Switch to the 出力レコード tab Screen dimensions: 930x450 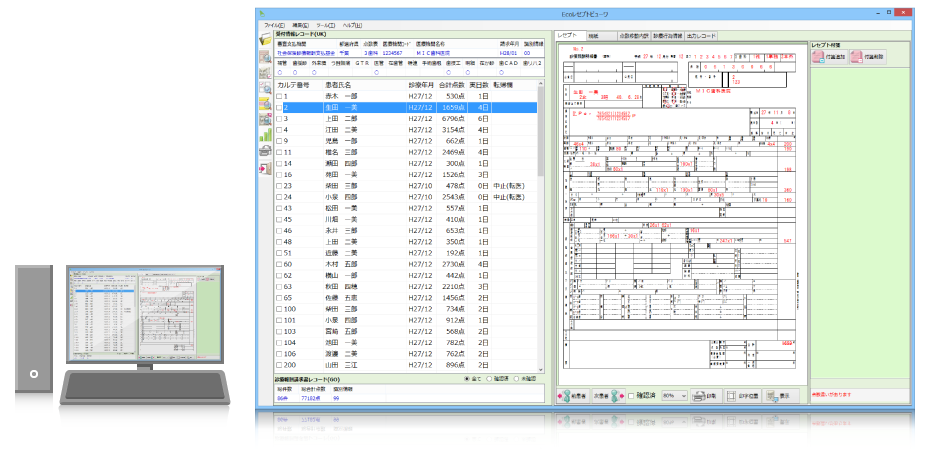coord(700,36)
